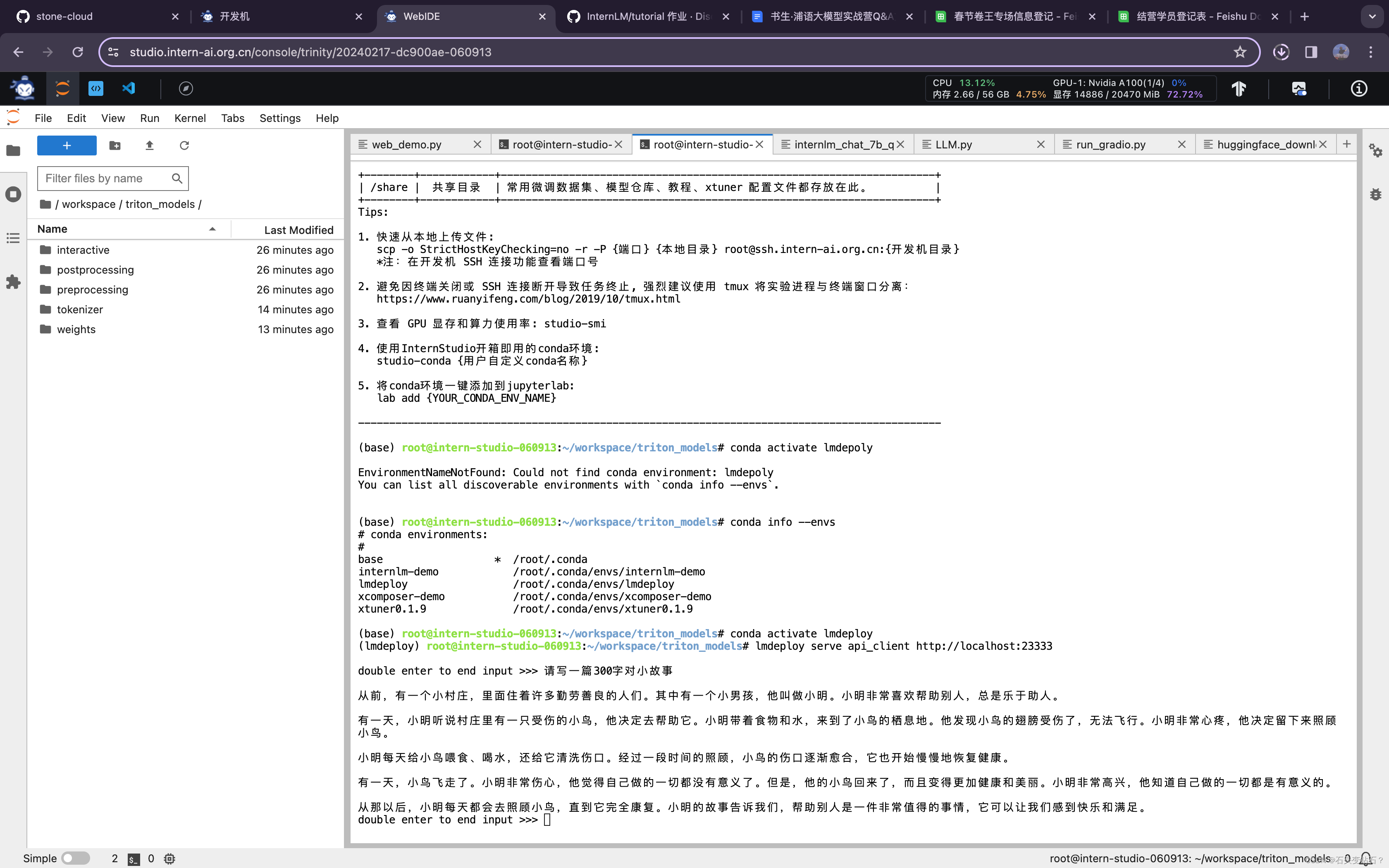This screenshot has width=1389, height=868.
Task: Click the search icon in sidebar
Action: pyautogui.click(x=177, y=178)
